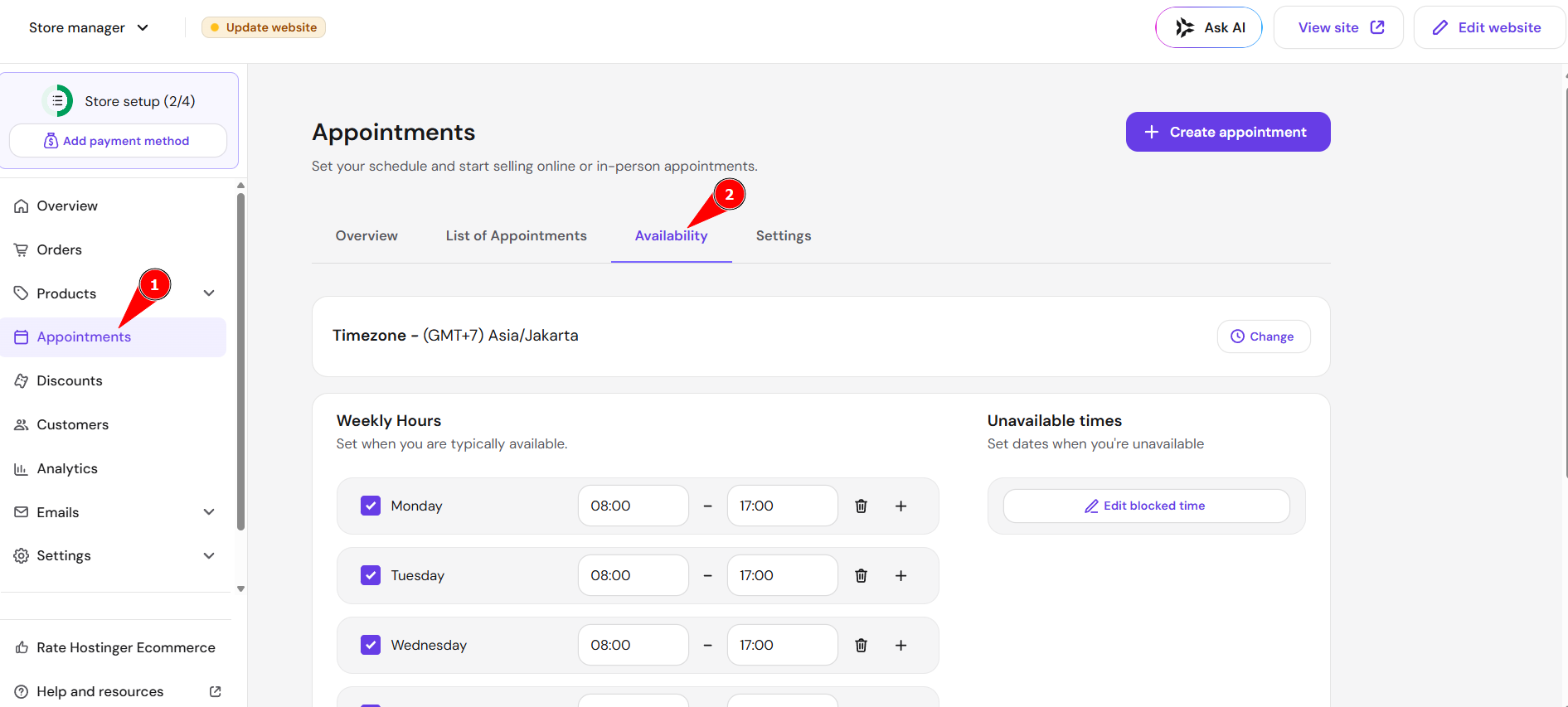Click the Add payment method button

118,141
